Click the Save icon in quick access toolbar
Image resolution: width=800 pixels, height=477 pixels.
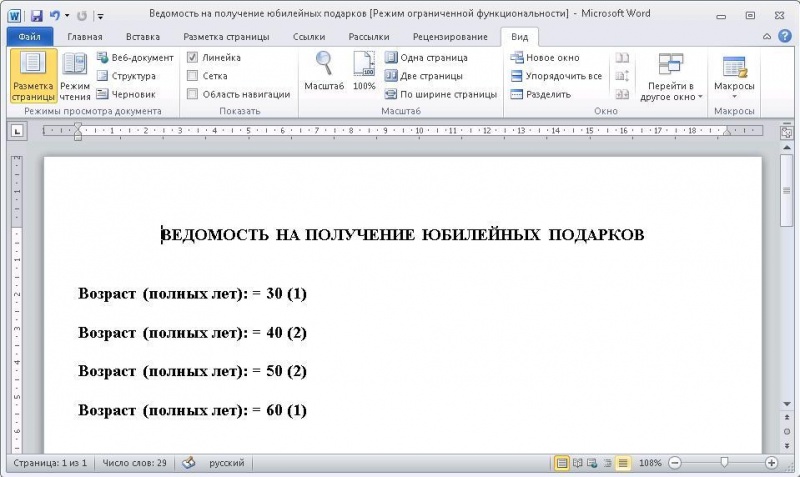click(x=36, y=16)
